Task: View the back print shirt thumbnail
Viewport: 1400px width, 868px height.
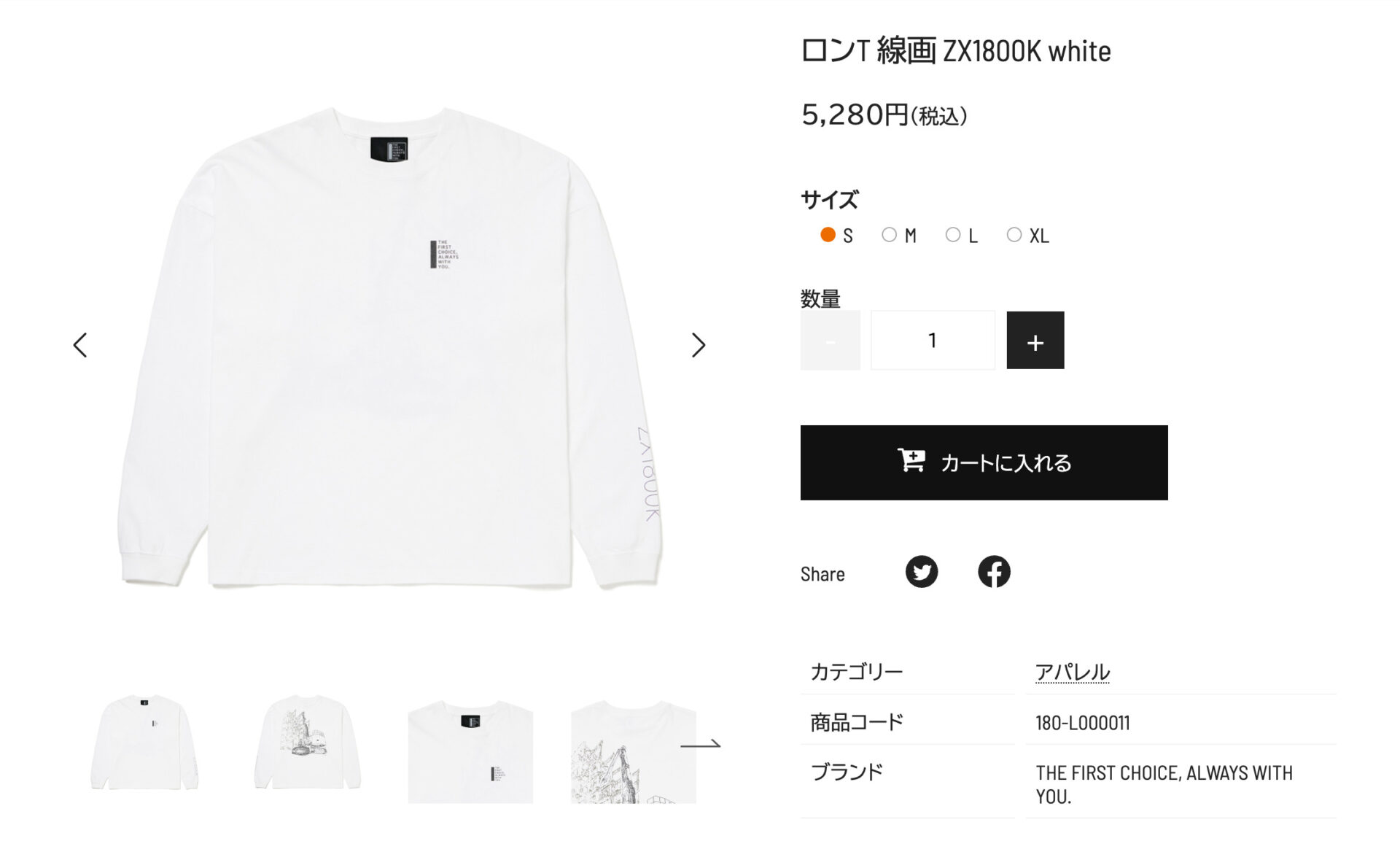Action: (x=308, y=742)
